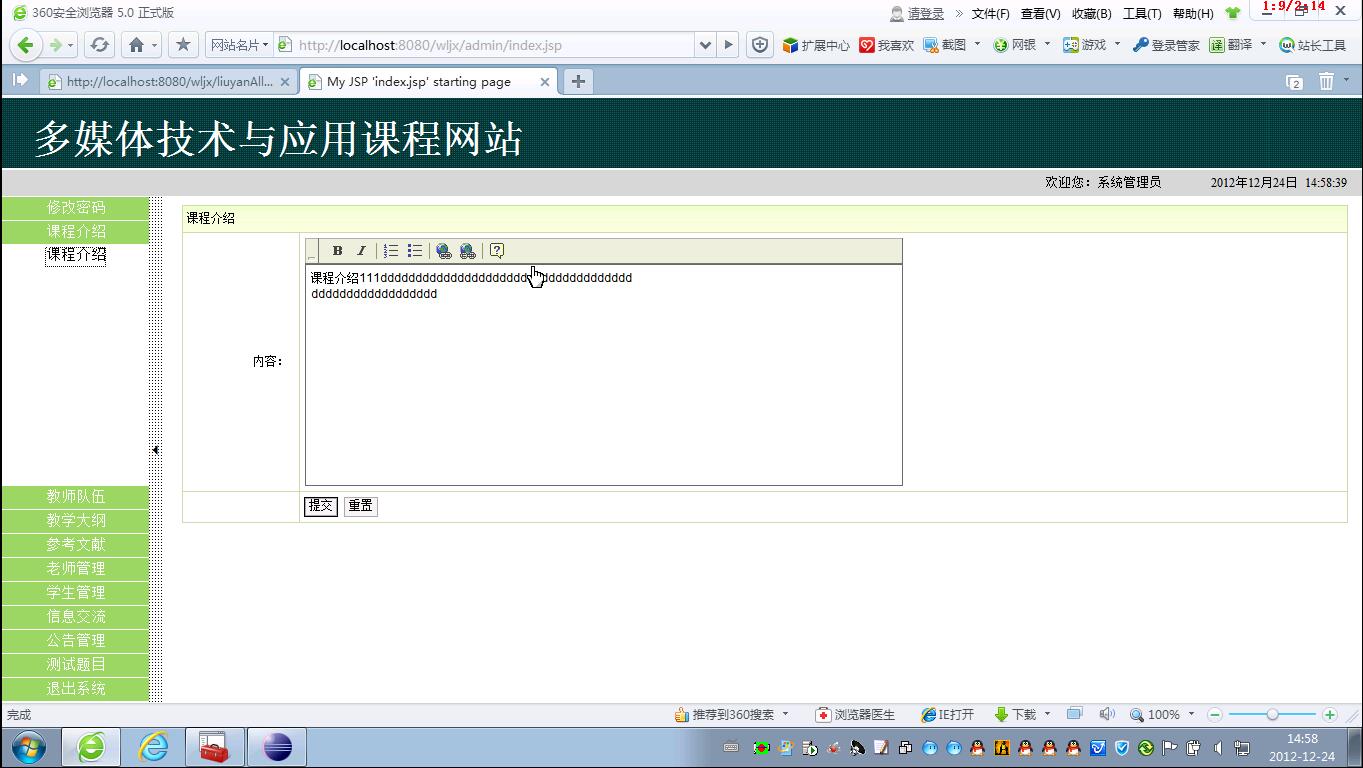Viewport: 1363px width, 768px height.
Task: Open the 100% zoom level dropdown
Action: pyautogui.click(x=1191, y=714)
